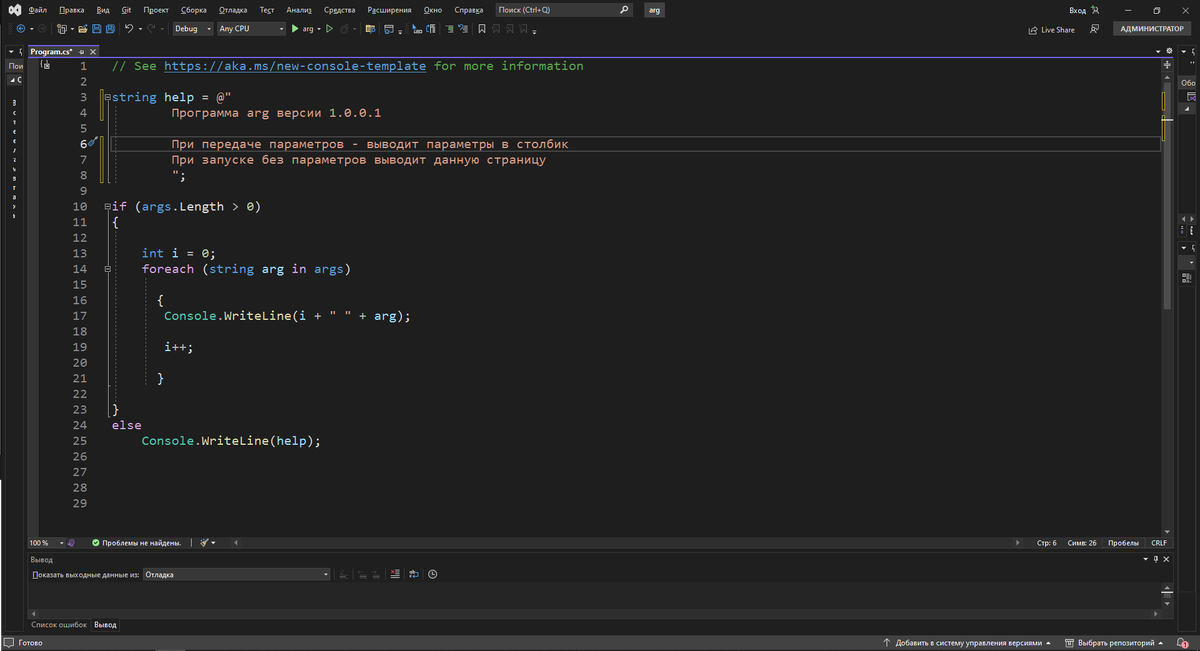This screenshot has width=1200, height=651.
Task: Open the Файл menu
Action: point(38,10)
